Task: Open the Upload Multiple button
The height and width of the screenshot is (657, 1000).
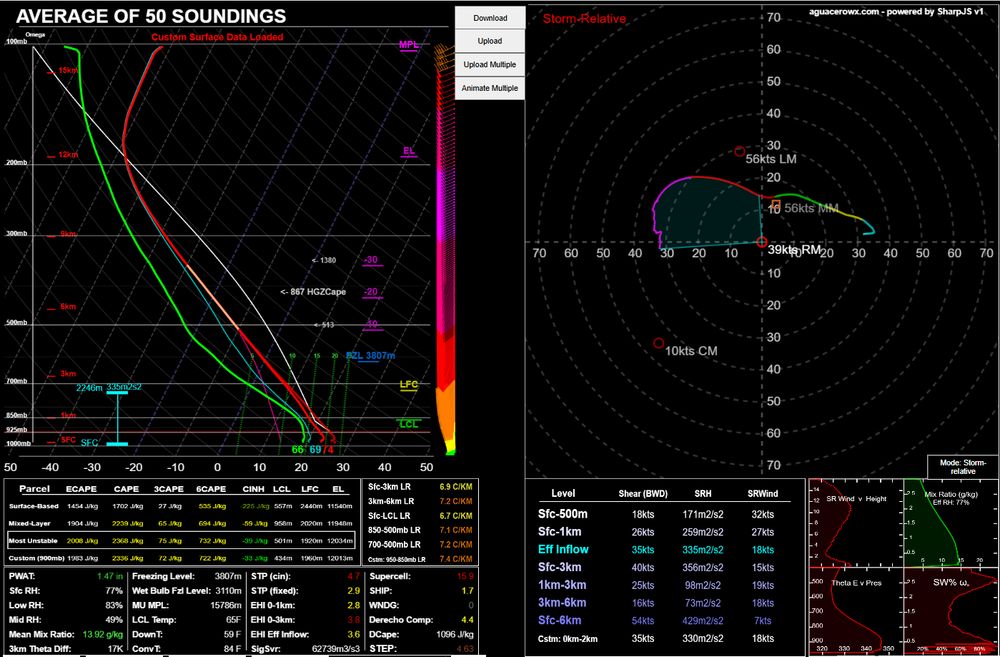Action: (x=490, y=64)
